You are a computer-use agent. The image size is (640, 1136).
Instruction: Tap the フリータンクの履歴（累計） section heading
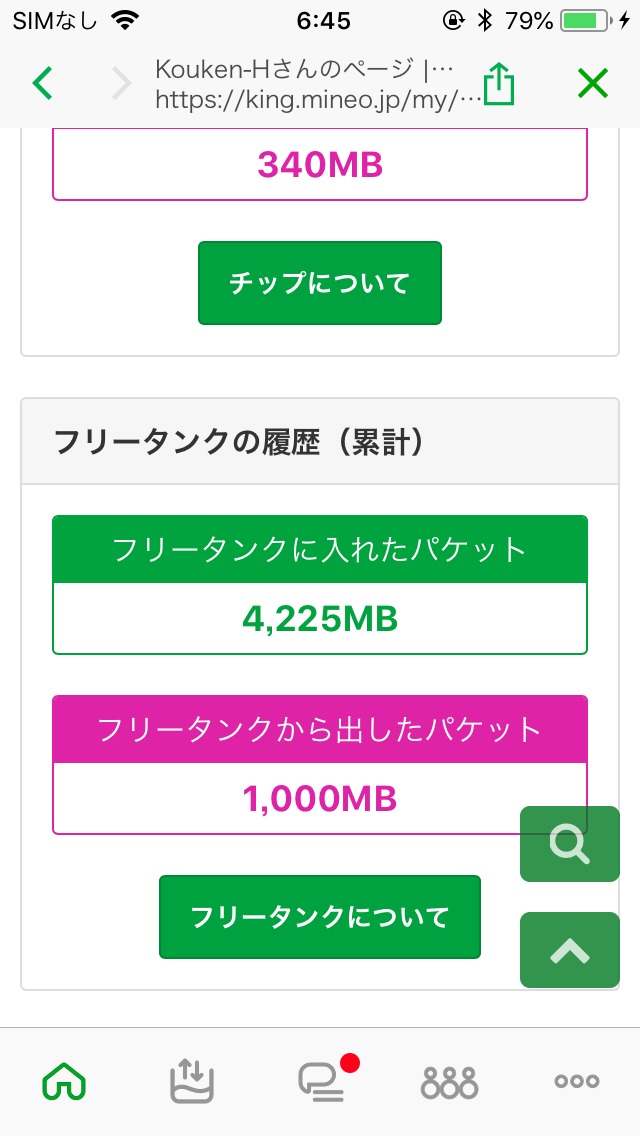pyautogui.click(x=240, y=442)
